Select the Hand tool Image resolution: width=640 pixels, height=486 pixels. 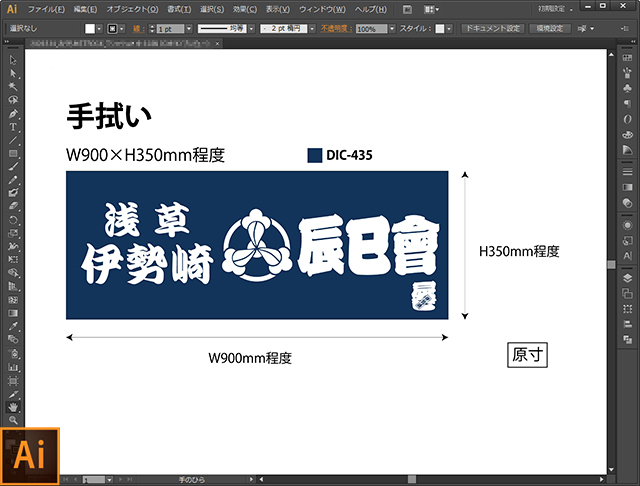[13, 407]
